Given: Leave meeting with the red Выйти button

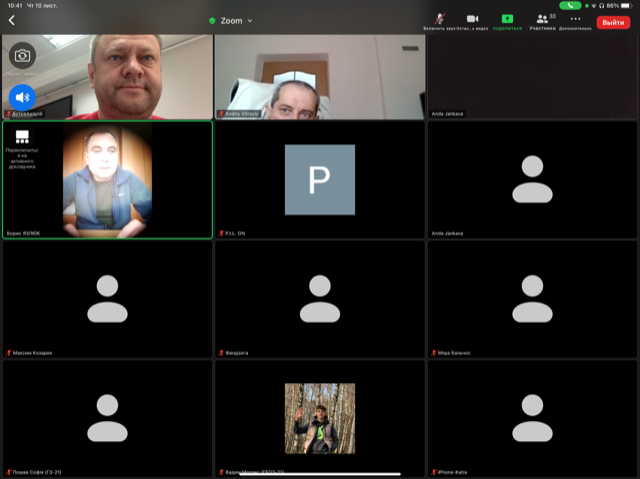Looking at the screenshot, I should click(x=613, y=22).
